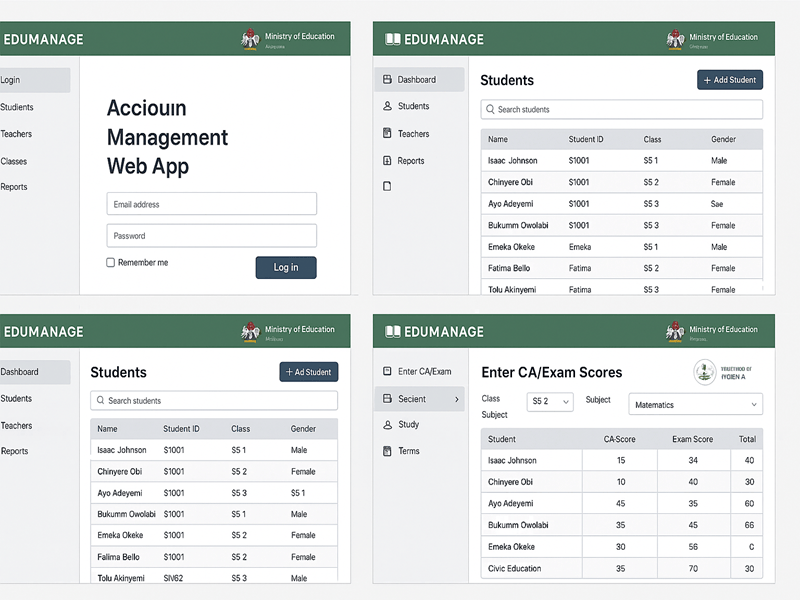Click the Students person icon in the sidebar
The image size is (800, 600).
click(387, 105)
